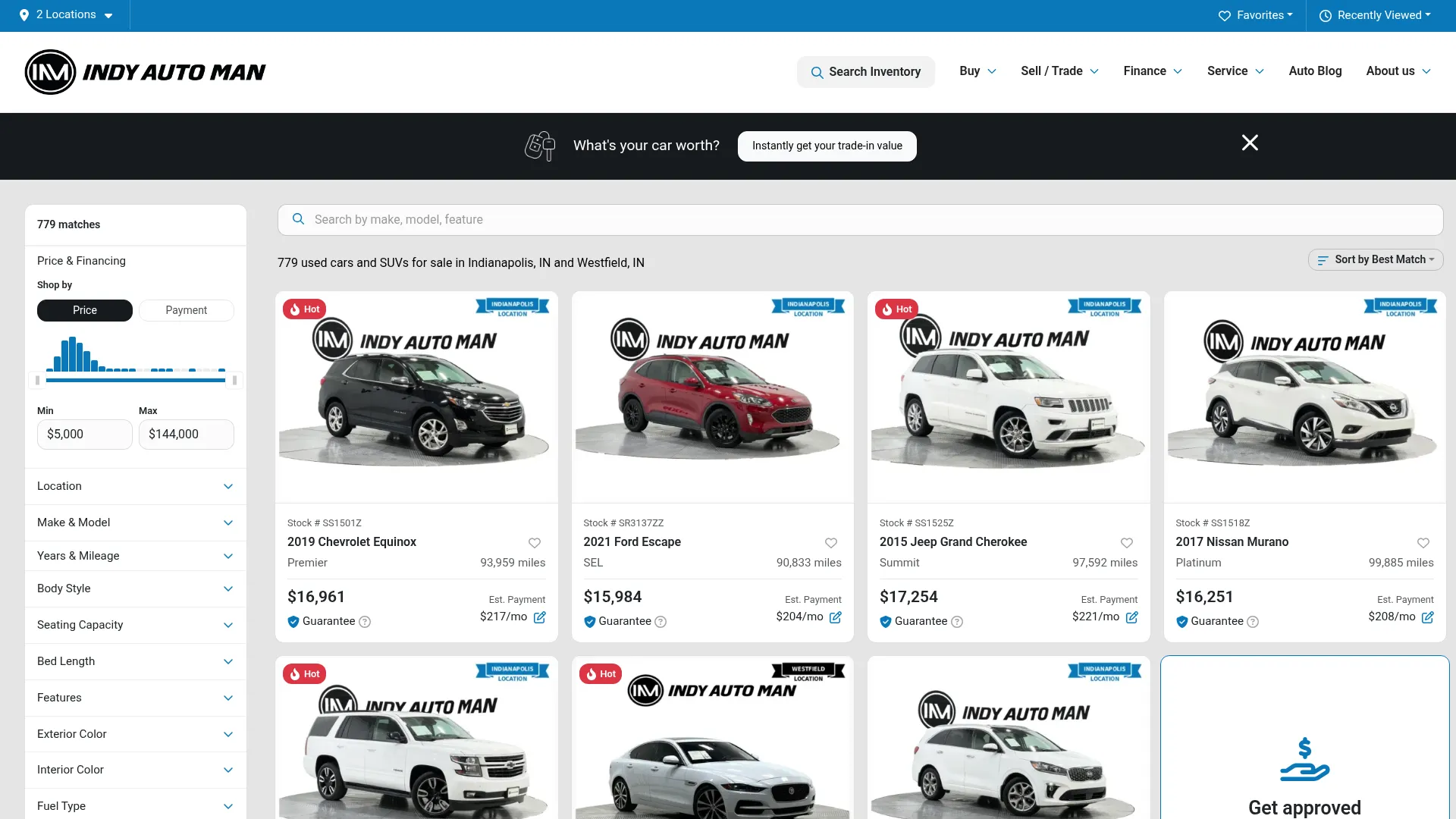Expand the Make & Model filter
This screenshot has height=819, width=1456.
coord(136,522)
